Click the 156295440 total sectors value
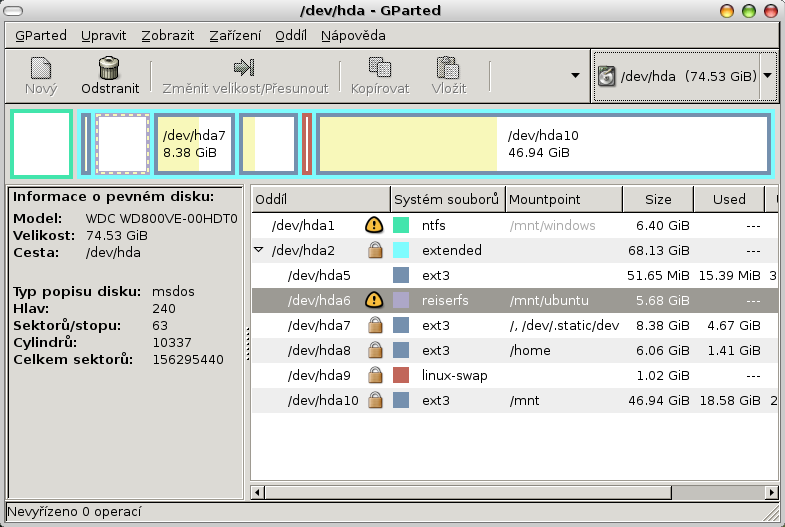The width and height of the screenshot is (785, 527). tap(188, 360)
